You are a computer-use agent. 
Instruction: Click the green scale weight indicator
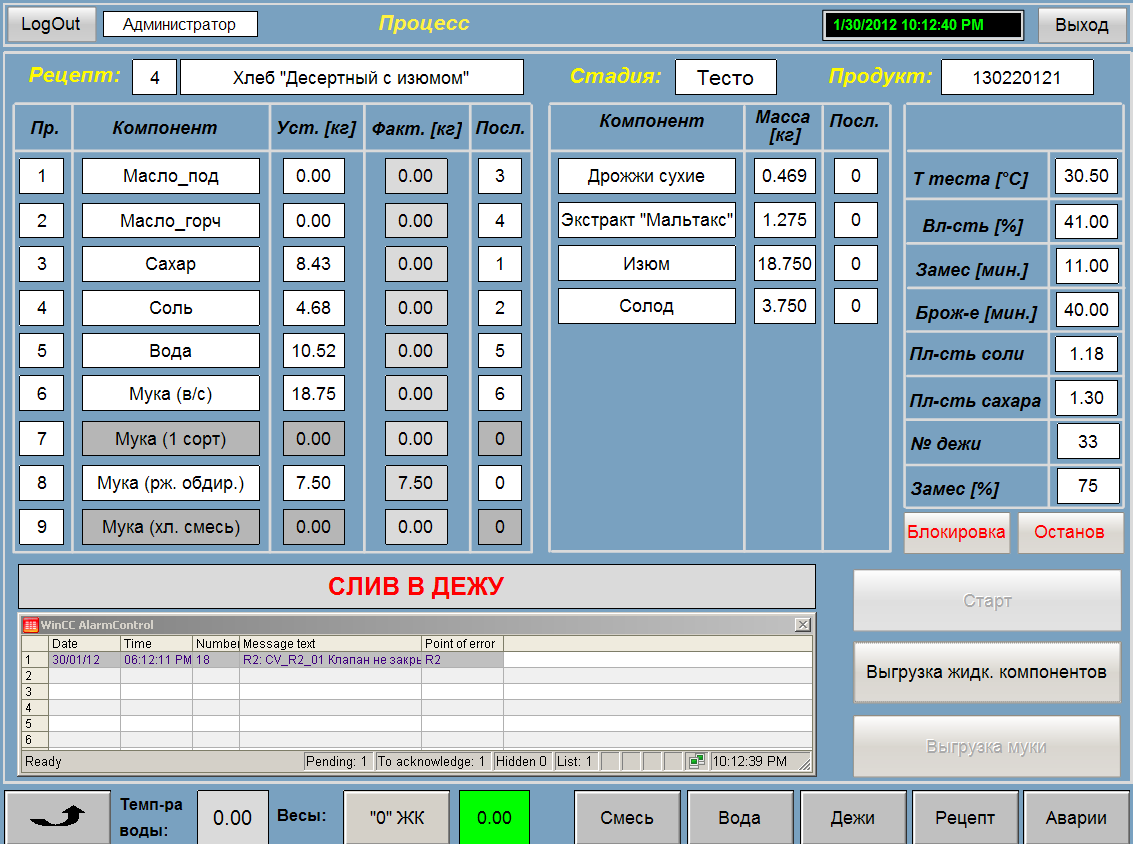click(494, 817)
